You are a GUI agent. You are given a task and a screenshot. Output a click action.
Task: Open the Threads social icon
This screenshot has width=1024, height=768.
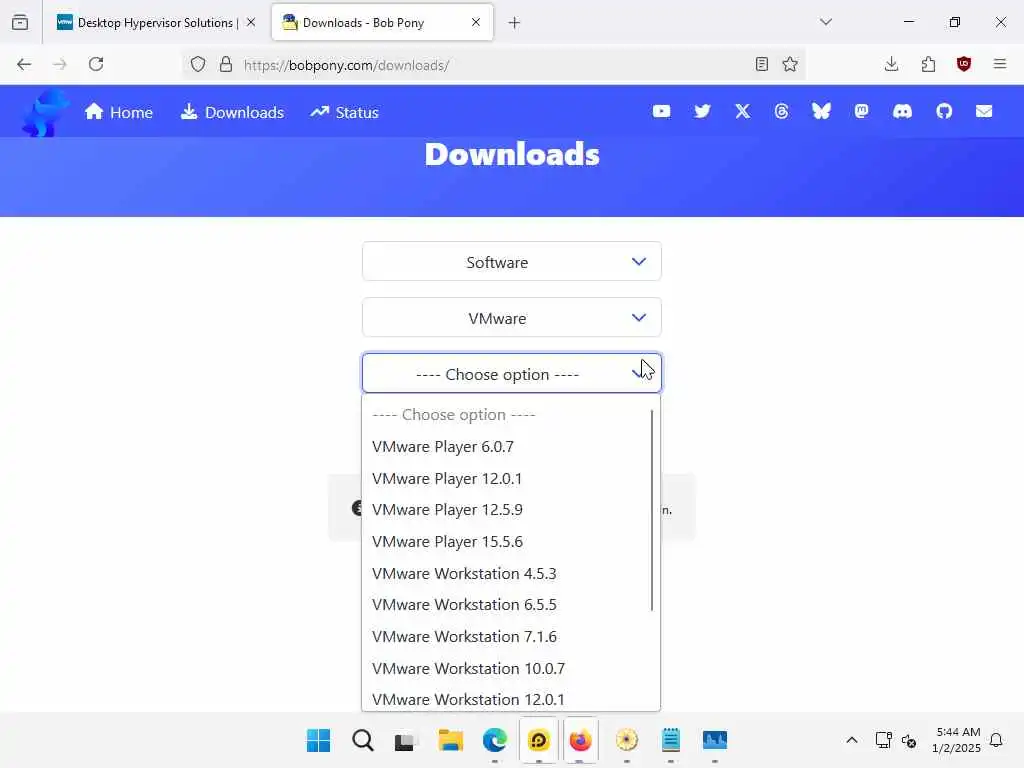tap(781, 112)
